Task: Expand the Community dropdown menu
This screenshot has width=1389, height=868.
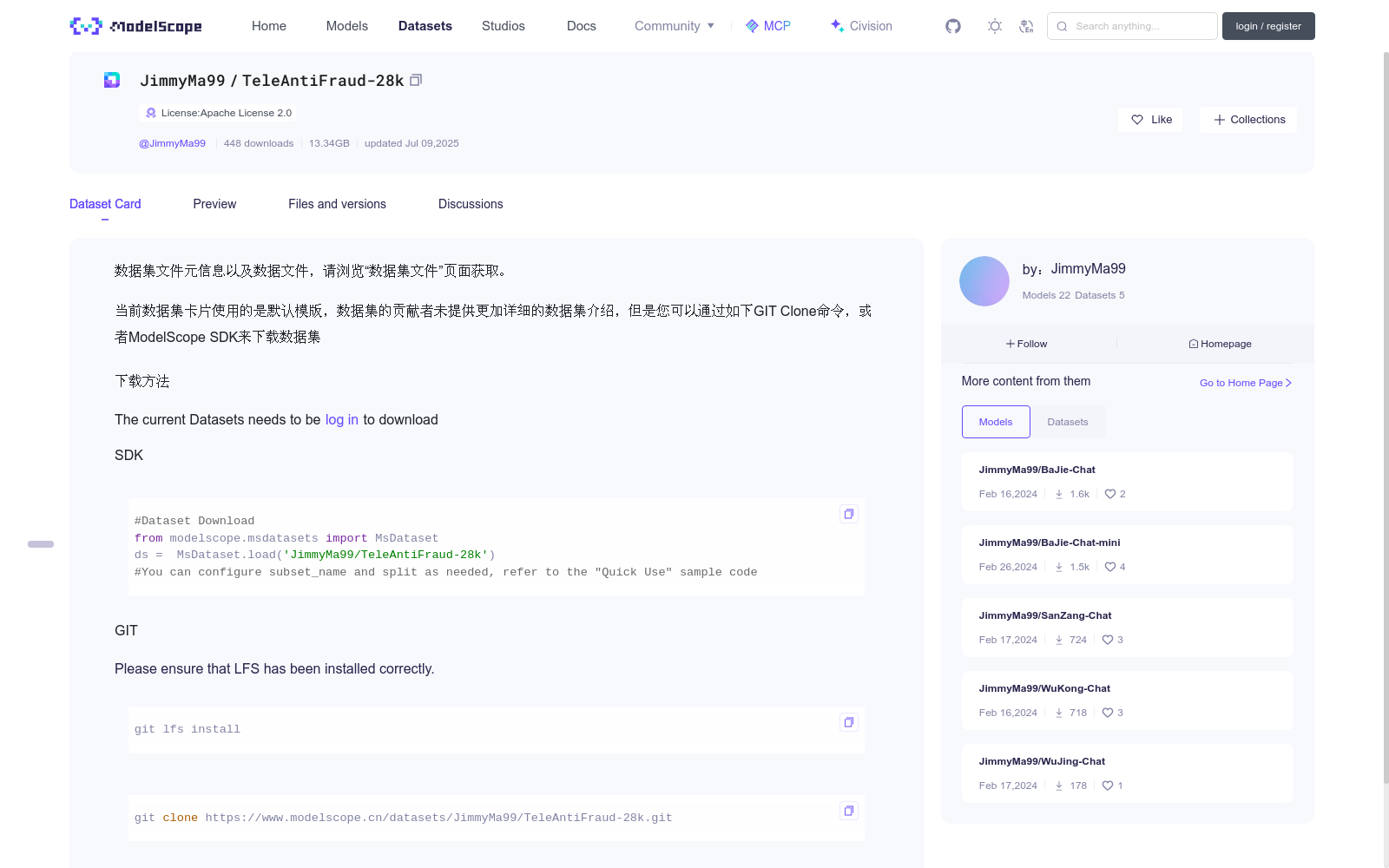Action: (675, 26)
